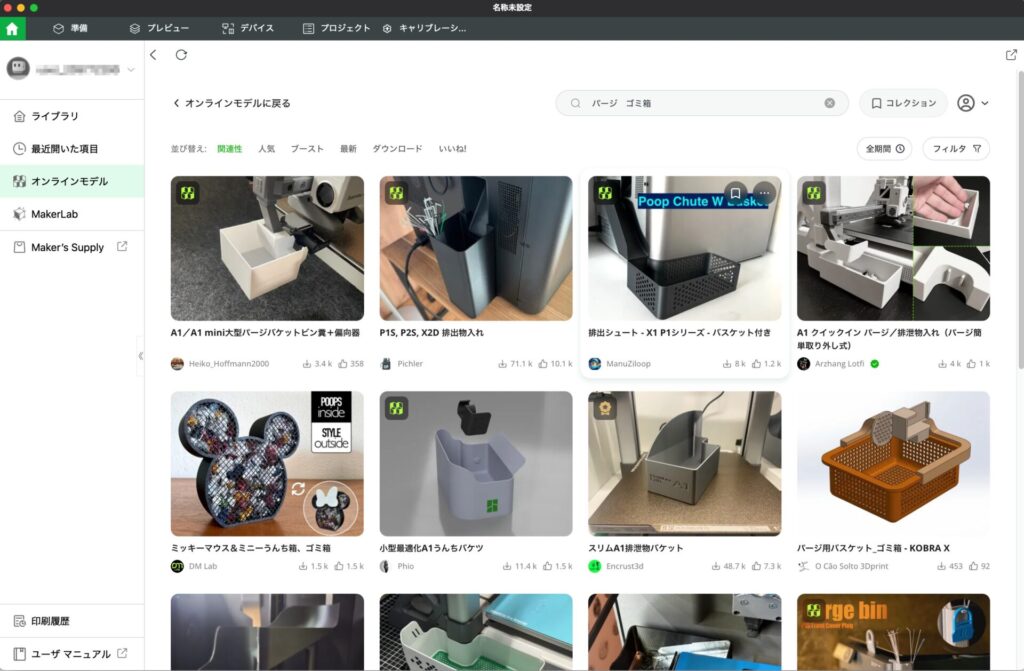Open 最近開いた項目 in the sidebar
Screen dimensions: 1024x671
tap(72, 149)
